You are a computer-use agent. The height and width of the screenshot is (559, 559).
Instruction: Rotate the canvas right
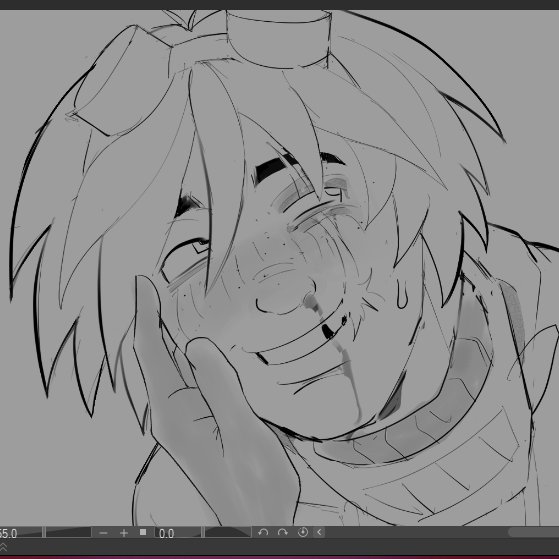point(283,533)
